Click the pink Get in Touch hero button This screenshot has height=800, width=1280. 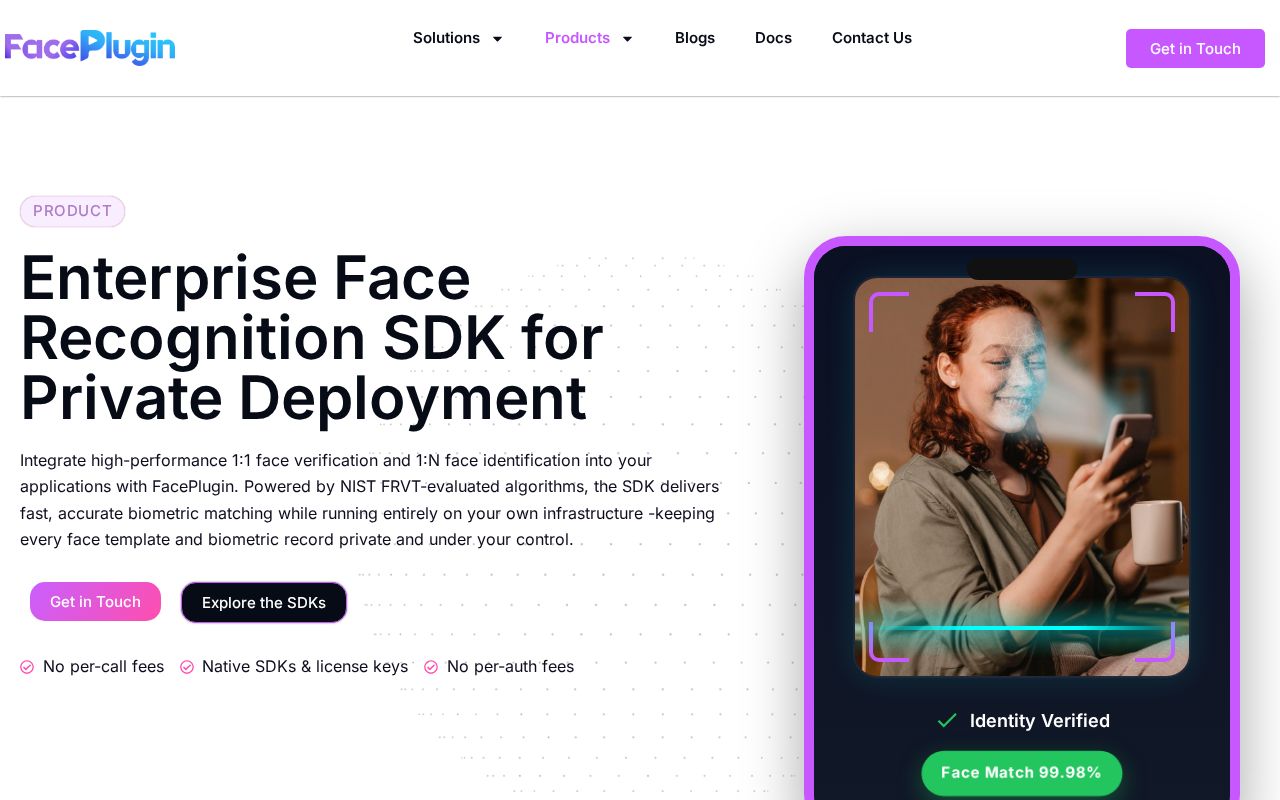click(95, 601)
